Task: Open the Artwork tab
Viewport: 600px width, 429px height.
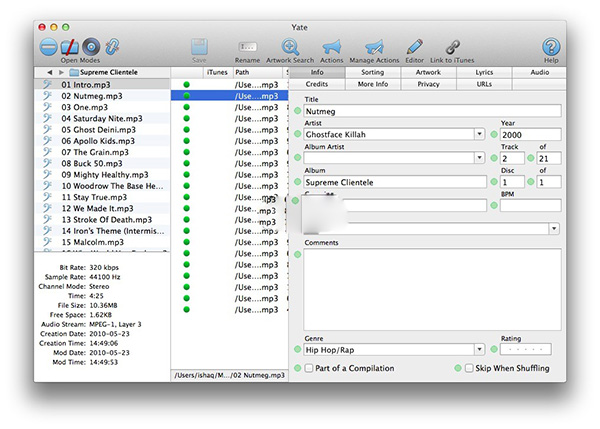Action: pos(428,72)
